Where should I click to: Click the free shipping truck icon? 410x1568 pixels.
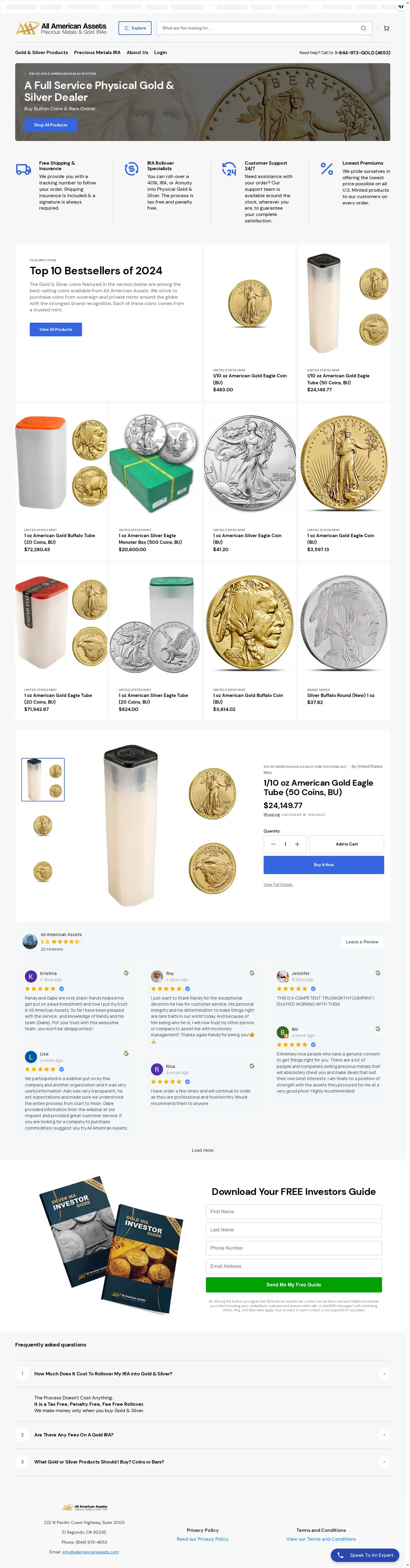23,170
